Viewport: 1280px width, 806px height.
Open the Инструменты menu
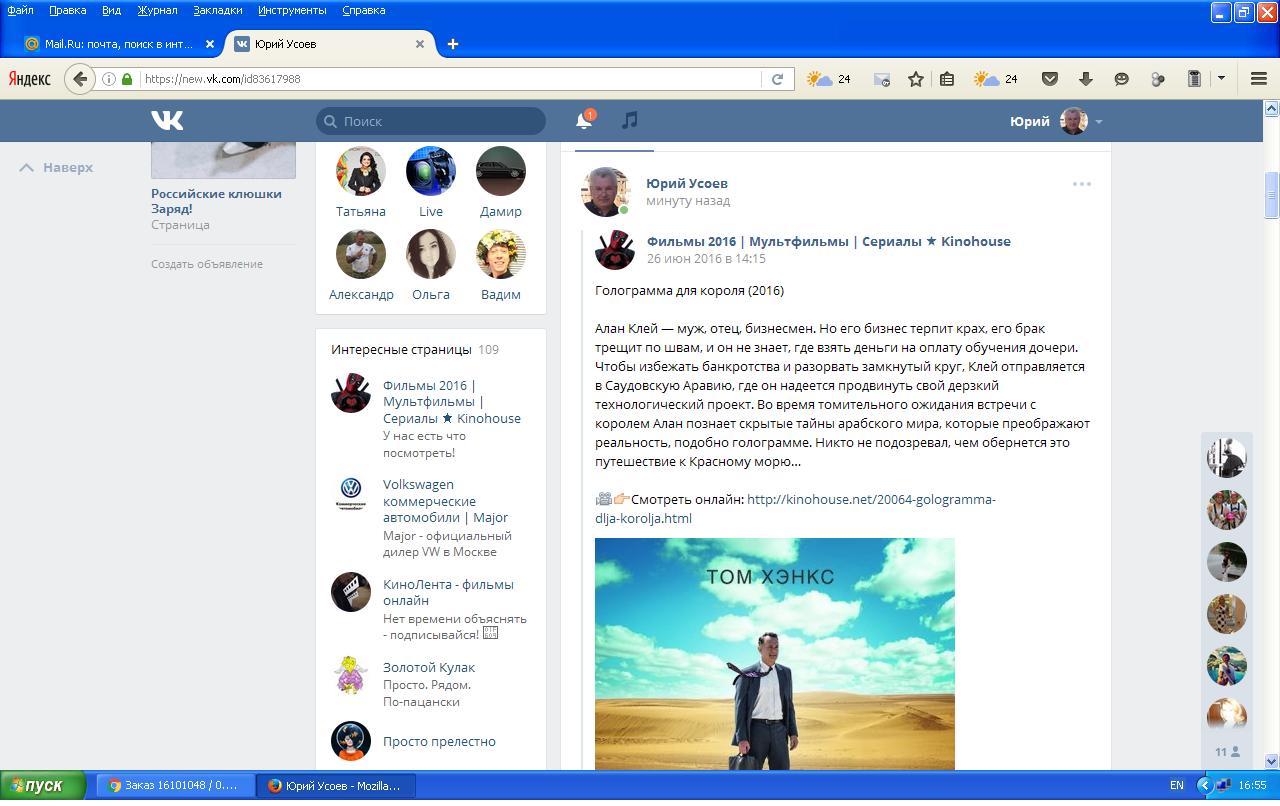[292, 10]
